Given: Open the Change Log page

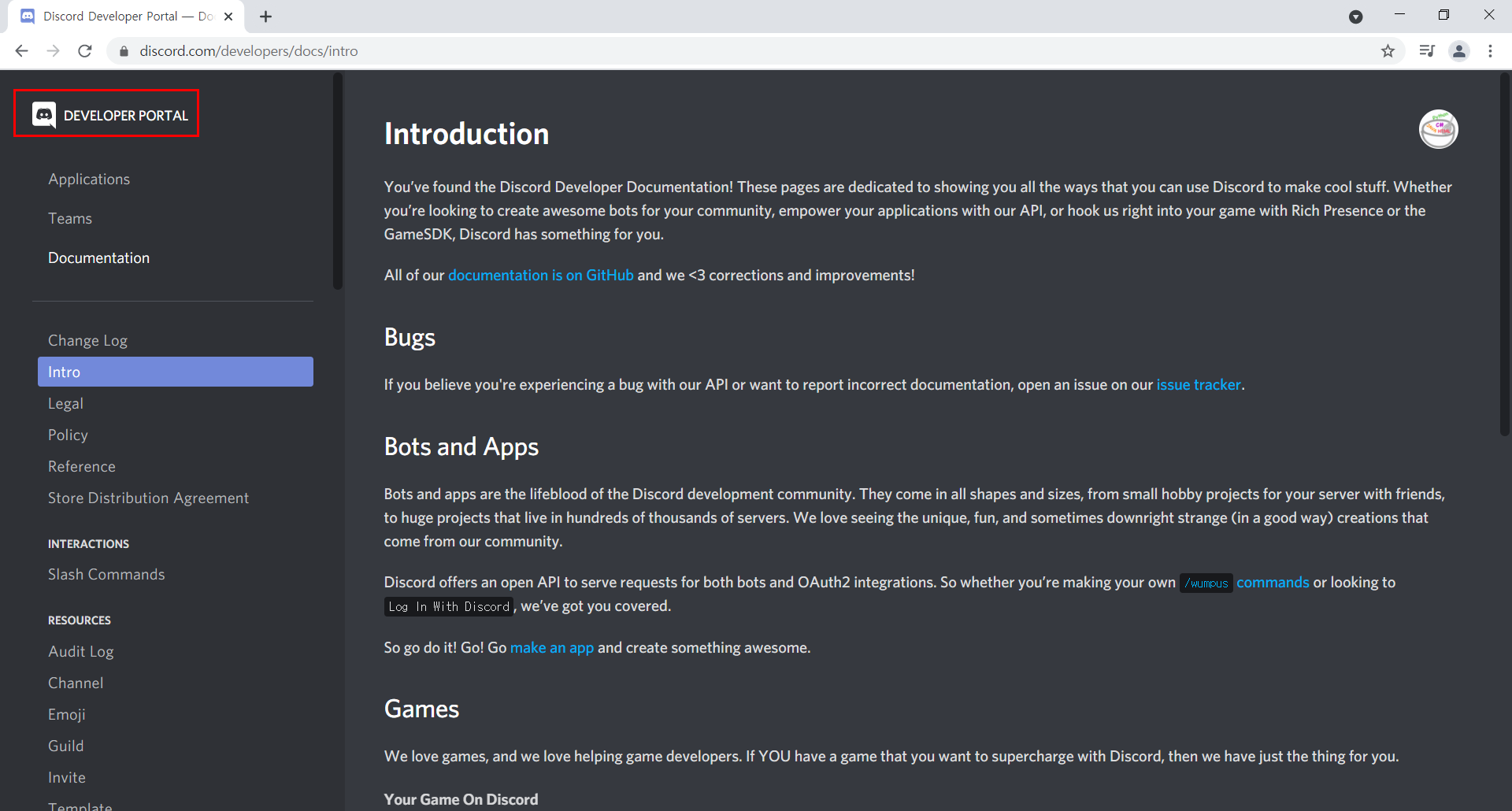Looking at the screenshot, I should click(87, 341).
